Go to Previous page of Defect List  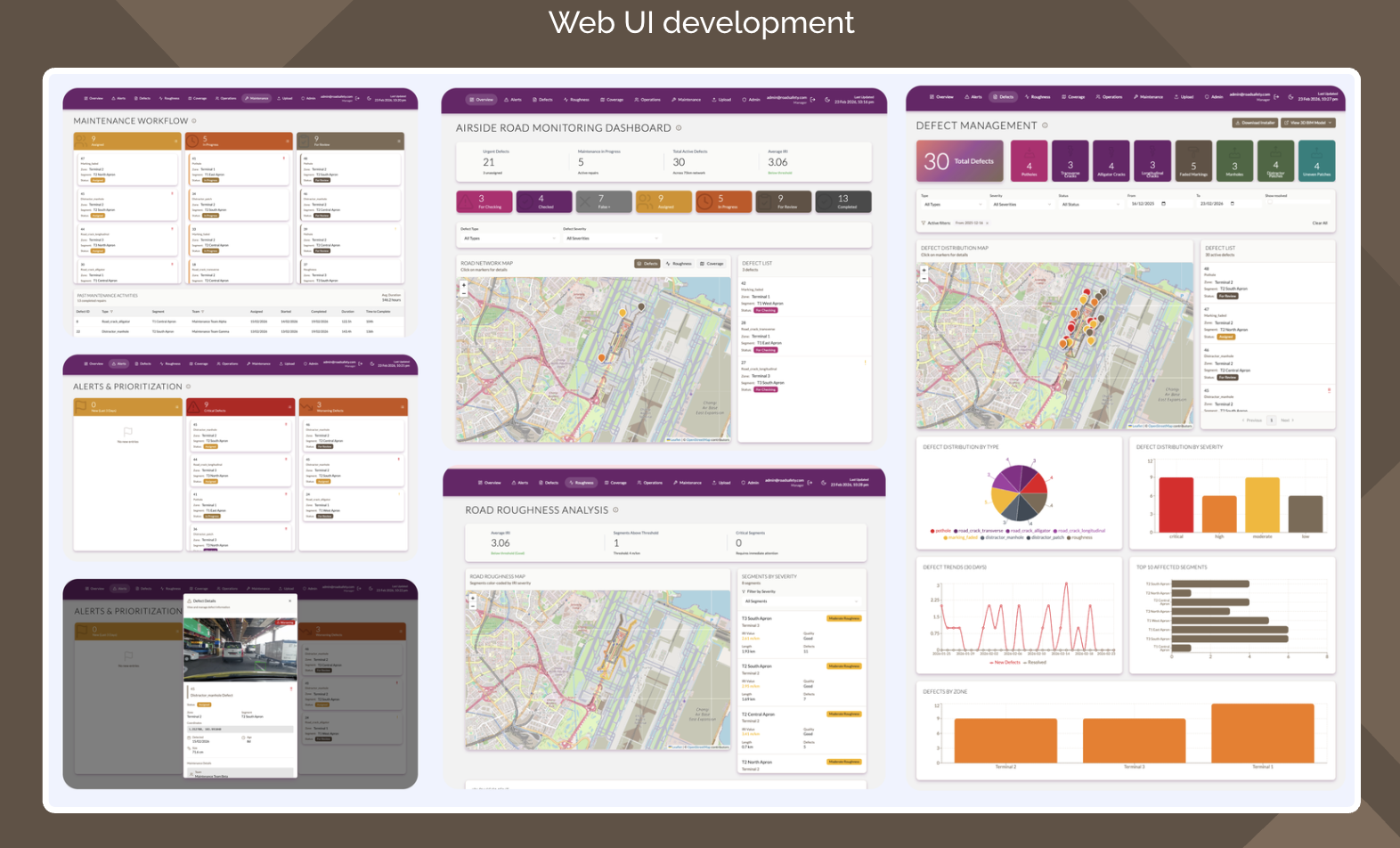(1253, 420)
